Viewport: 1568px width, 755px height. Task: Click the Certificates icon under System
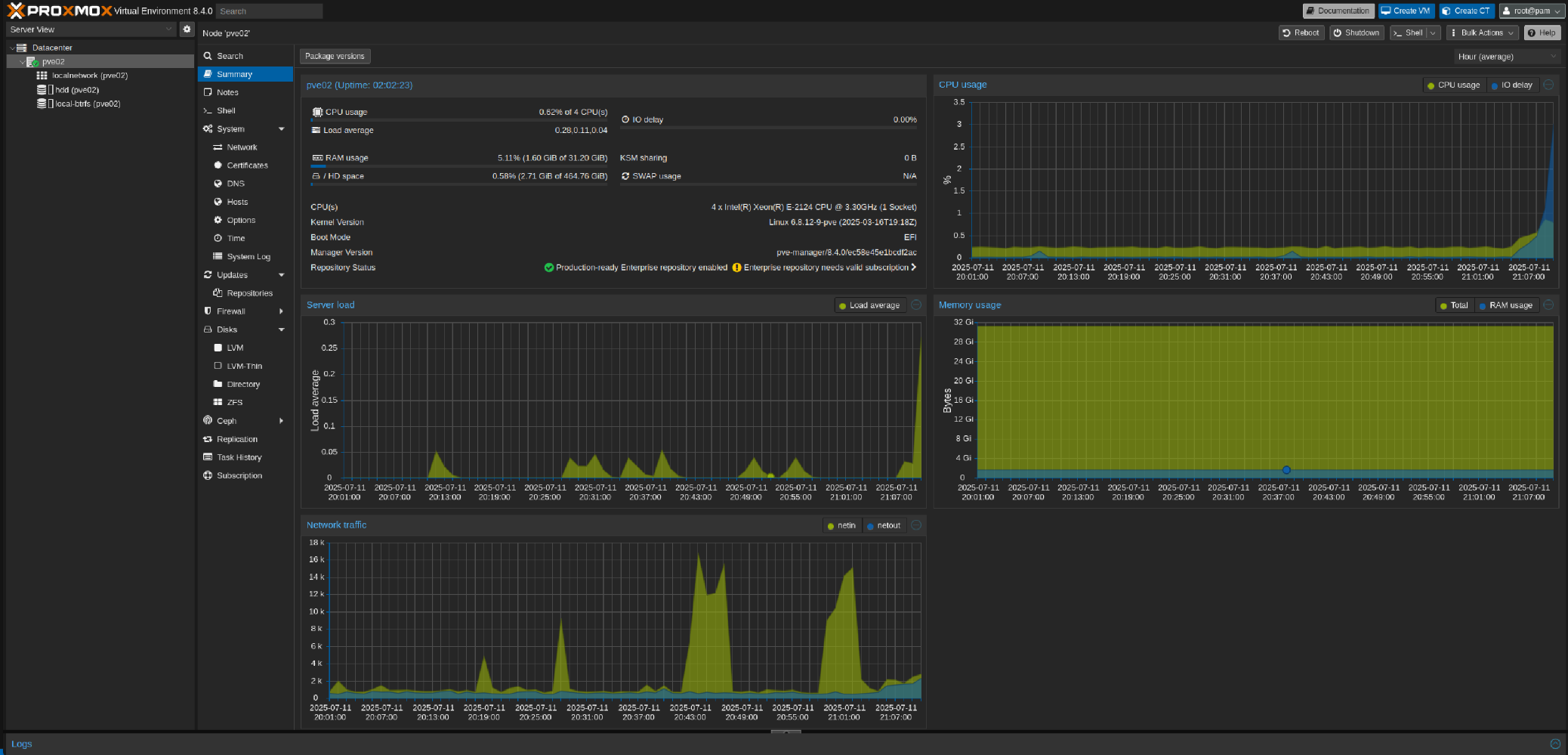coord(218,166)
